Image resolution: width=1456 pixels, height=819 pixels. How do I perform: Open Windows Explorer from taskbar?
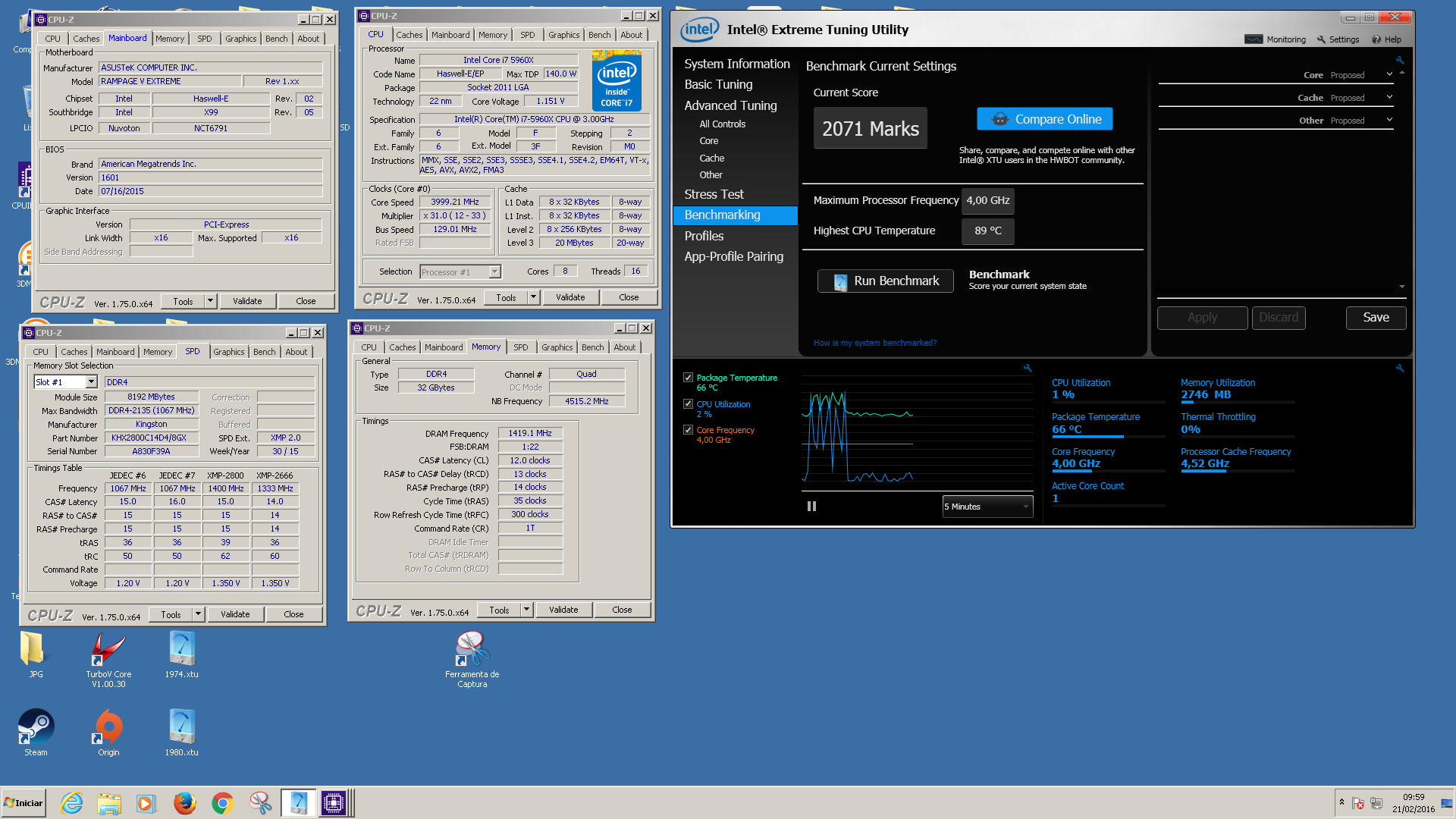click(109, 802)
